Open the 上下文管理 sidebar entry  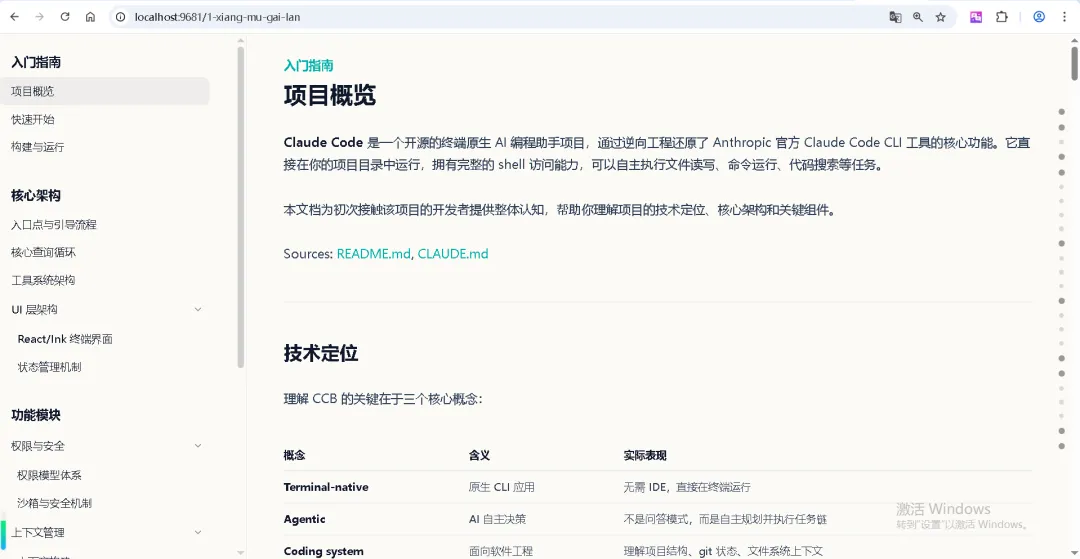[38, 532]
